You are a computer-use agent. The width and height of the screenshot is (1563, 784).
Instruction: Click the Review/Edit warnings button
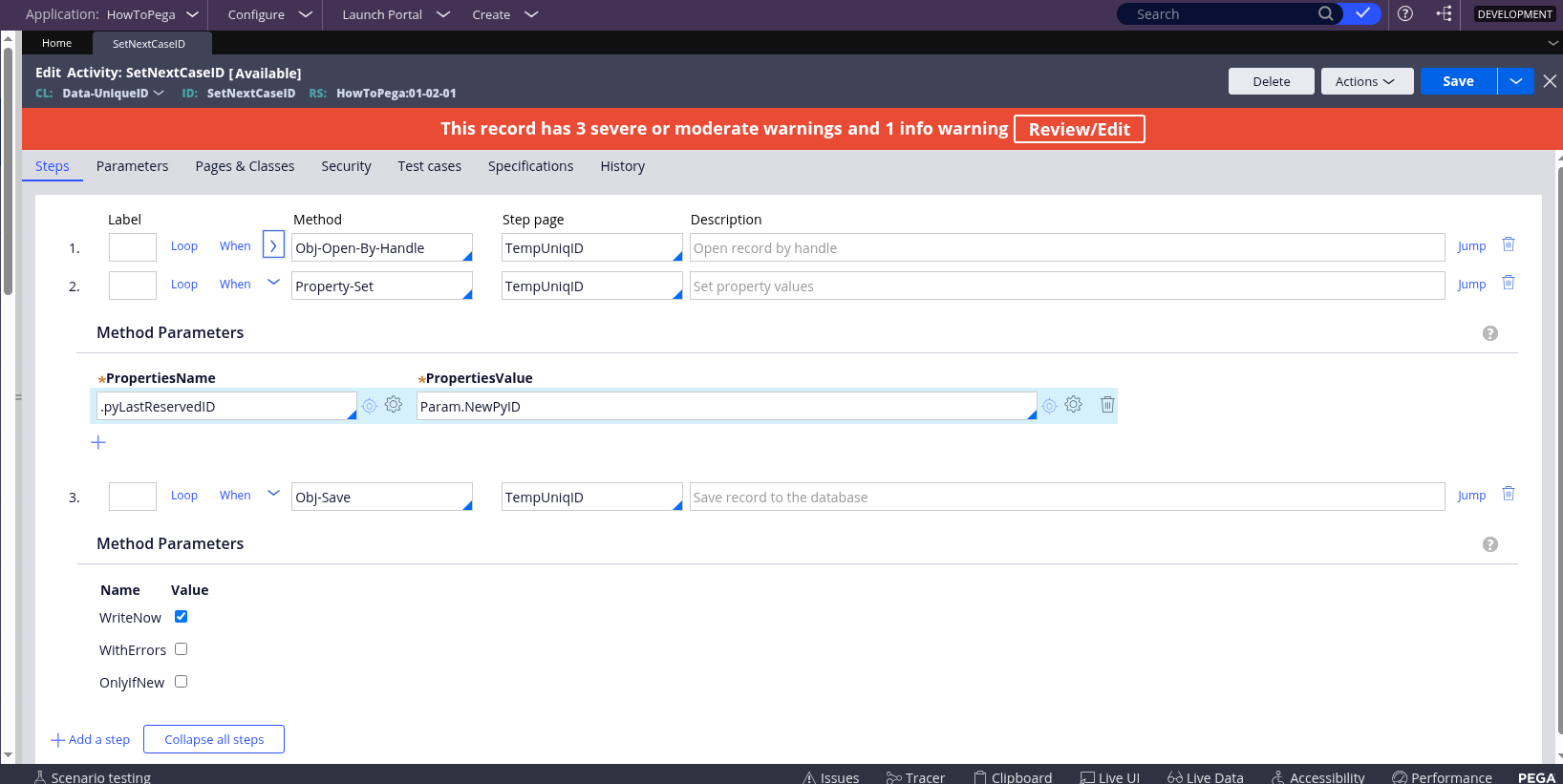[x=1079, y=129]
